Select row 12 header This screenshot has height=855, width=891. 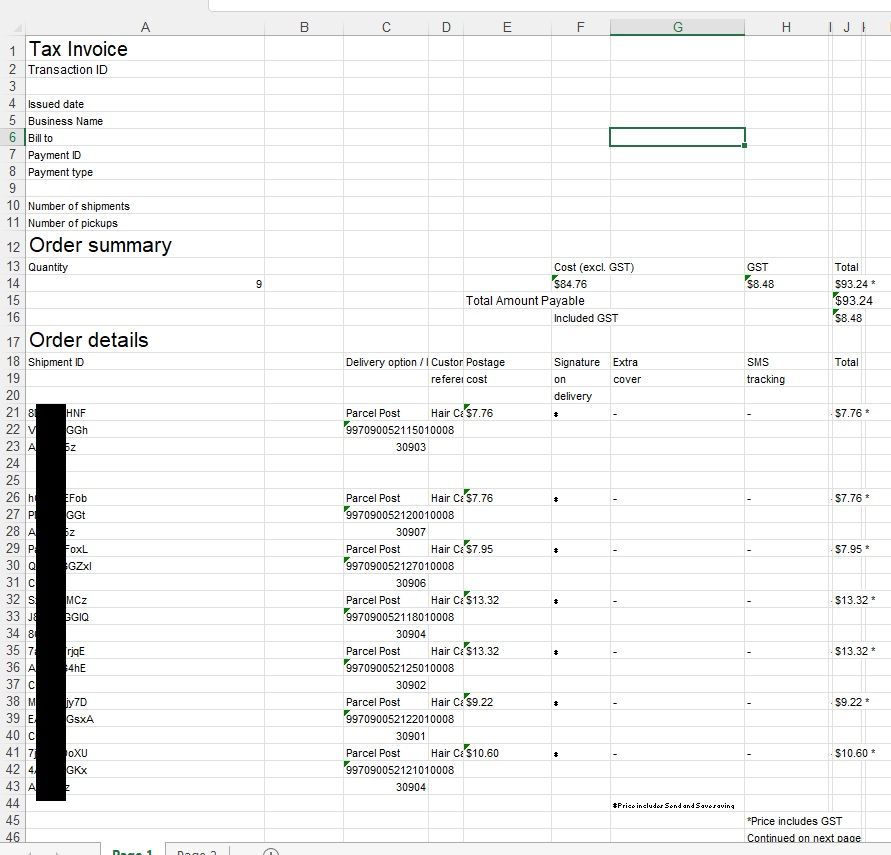point(13,246)
